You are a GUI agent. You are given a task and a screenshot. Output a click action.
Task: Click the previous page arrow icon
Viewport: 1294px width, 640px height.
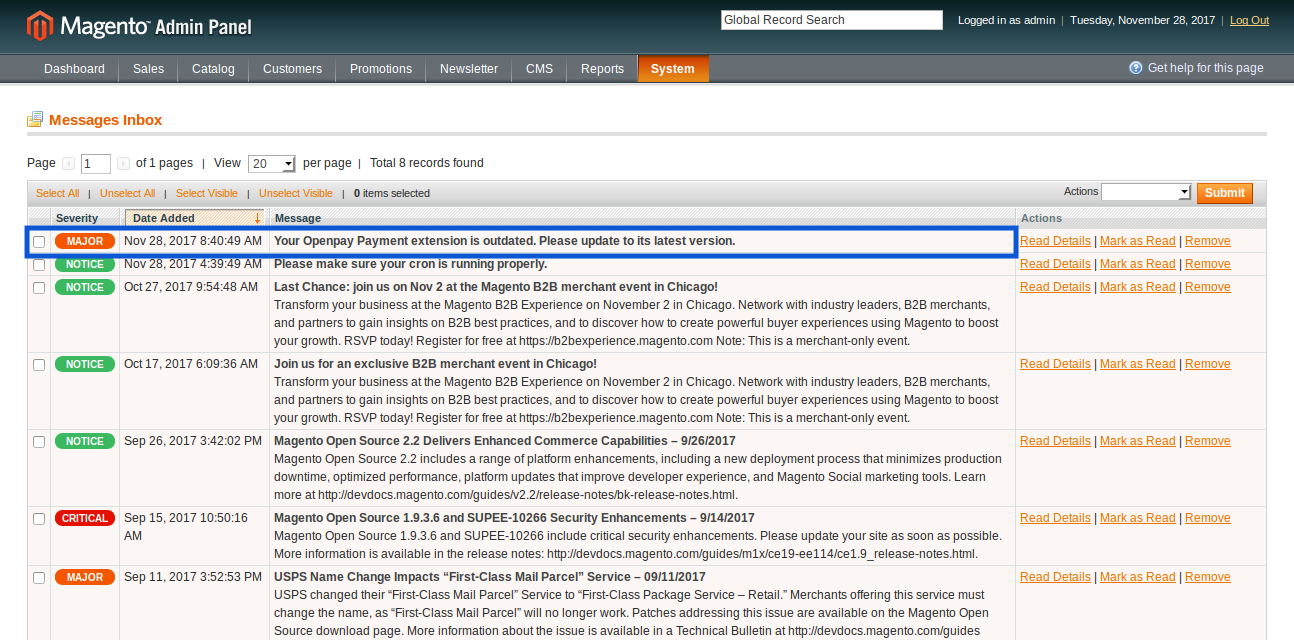(x=68, y=163)
